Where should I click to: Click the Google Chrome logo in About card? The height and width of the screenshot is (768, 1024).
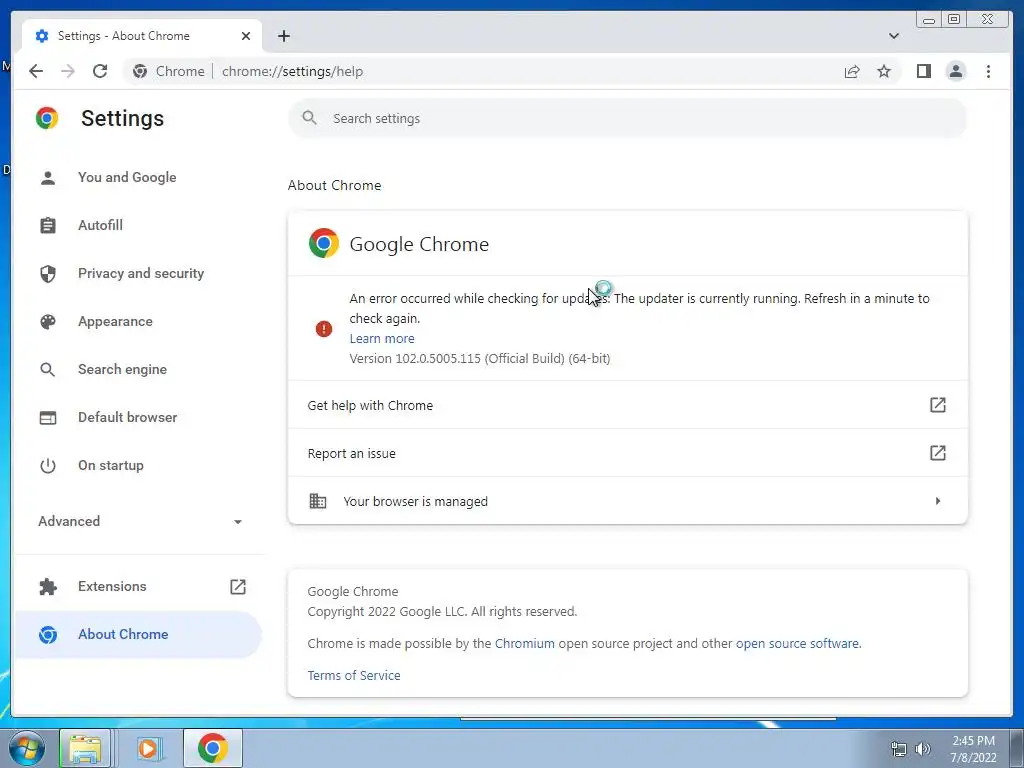[324, 244]
